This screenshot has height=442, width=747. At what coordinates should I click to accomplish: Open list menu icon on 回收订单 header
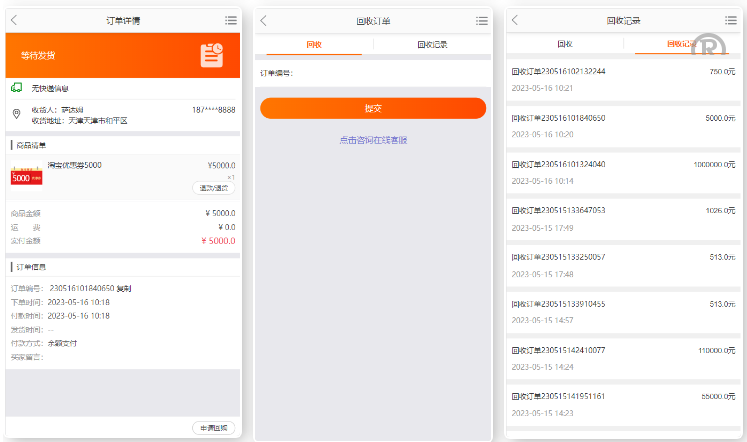click(482, 20)
